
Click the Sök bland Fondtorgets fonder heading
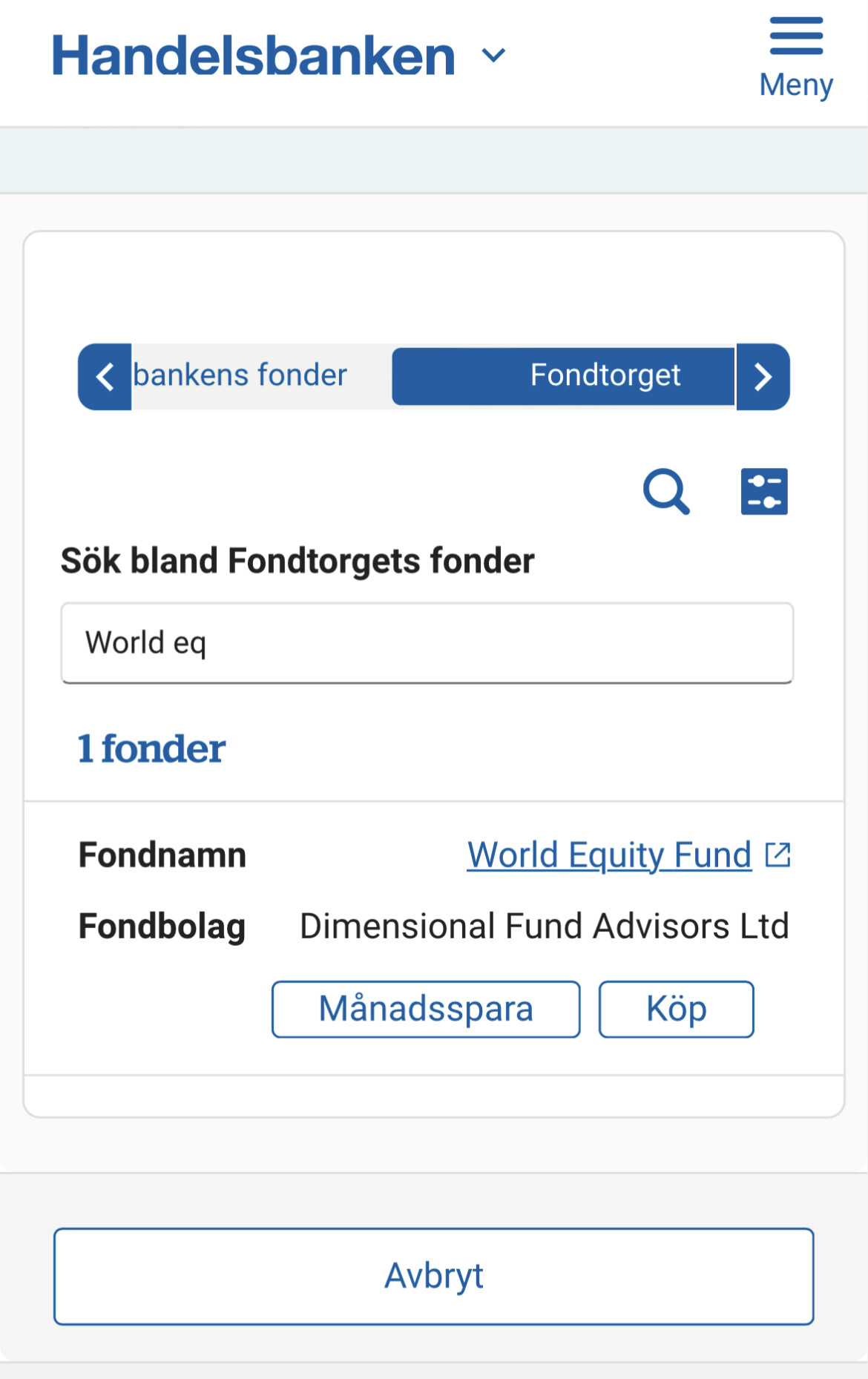click(297, 561)
